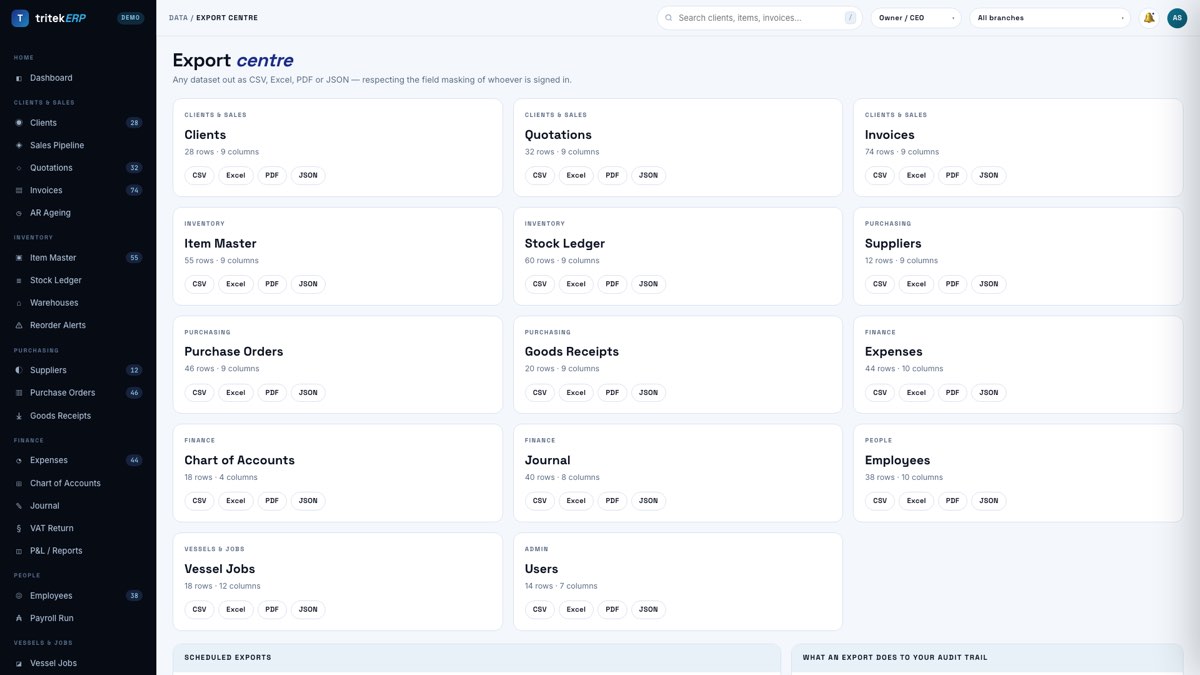The image size is (1200, 675).
Task: Export Employees card as JSON
Action: [989, 501]
